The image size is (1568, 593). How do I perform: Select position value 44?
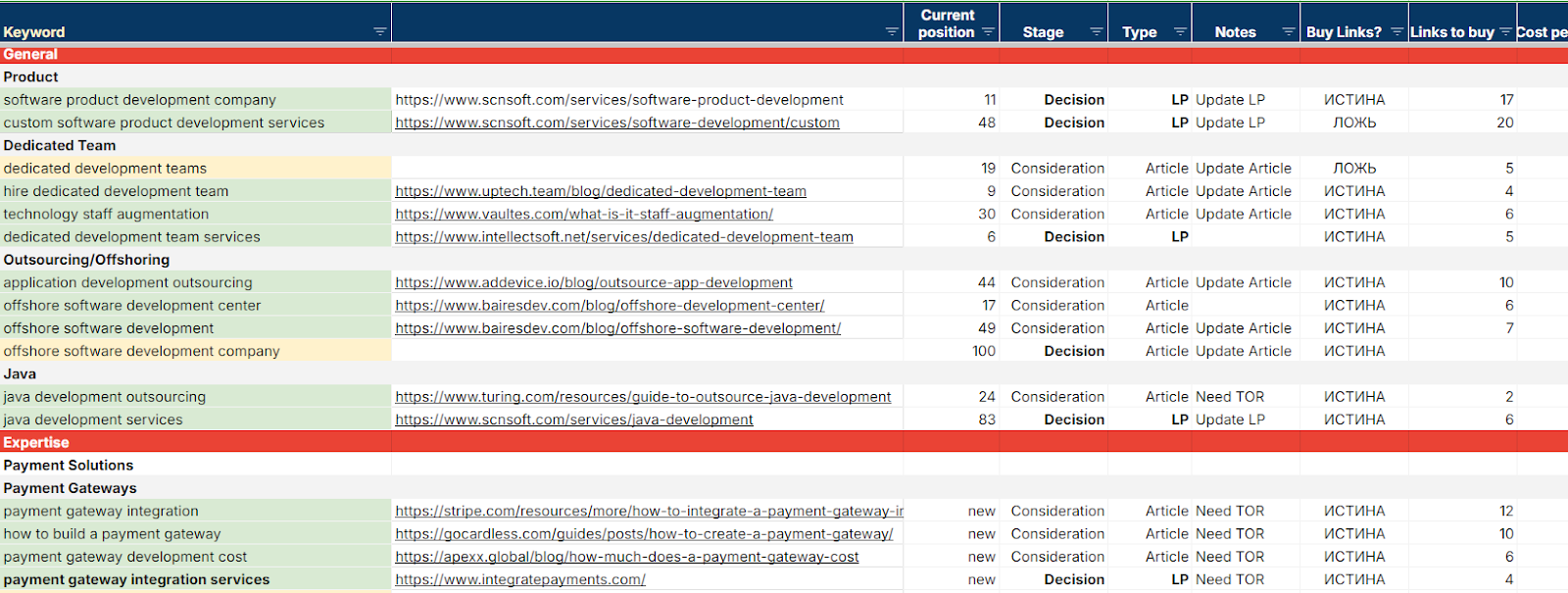coord(987,282)
